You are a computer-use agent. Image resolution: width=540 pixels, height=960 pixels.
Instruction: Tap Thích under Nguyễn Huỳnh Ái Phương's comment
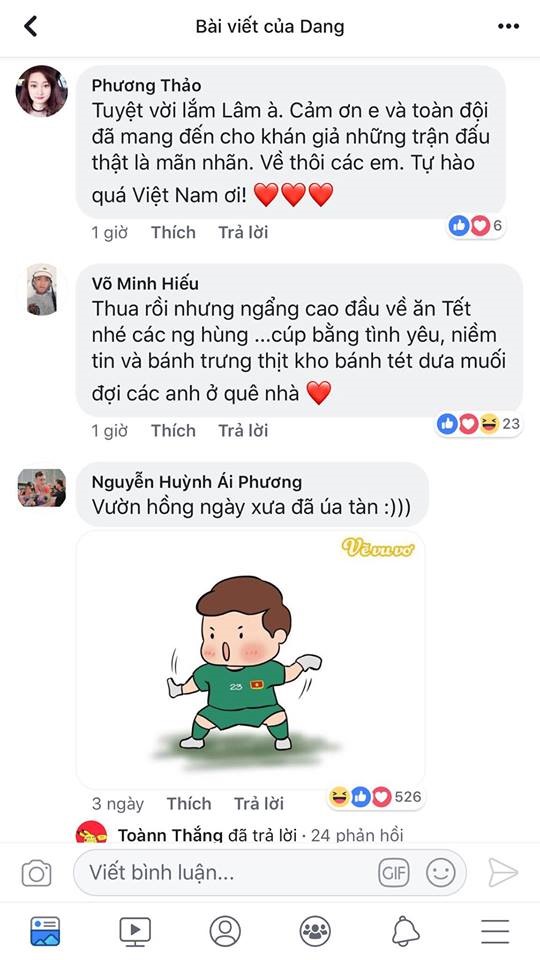tap(189, 804)
